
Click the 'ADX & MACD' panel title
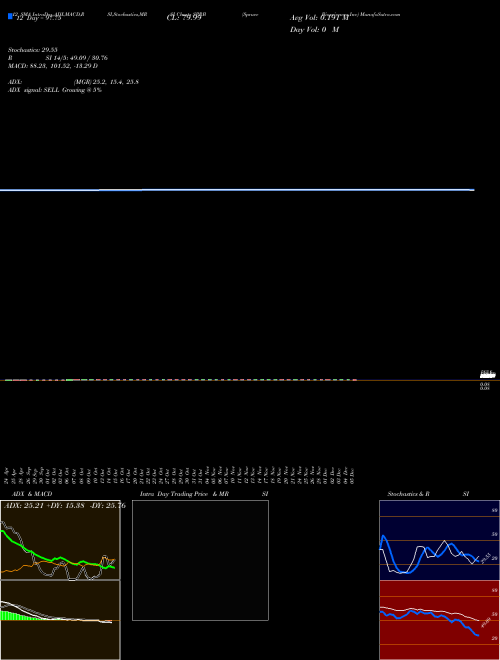point(32,494)
